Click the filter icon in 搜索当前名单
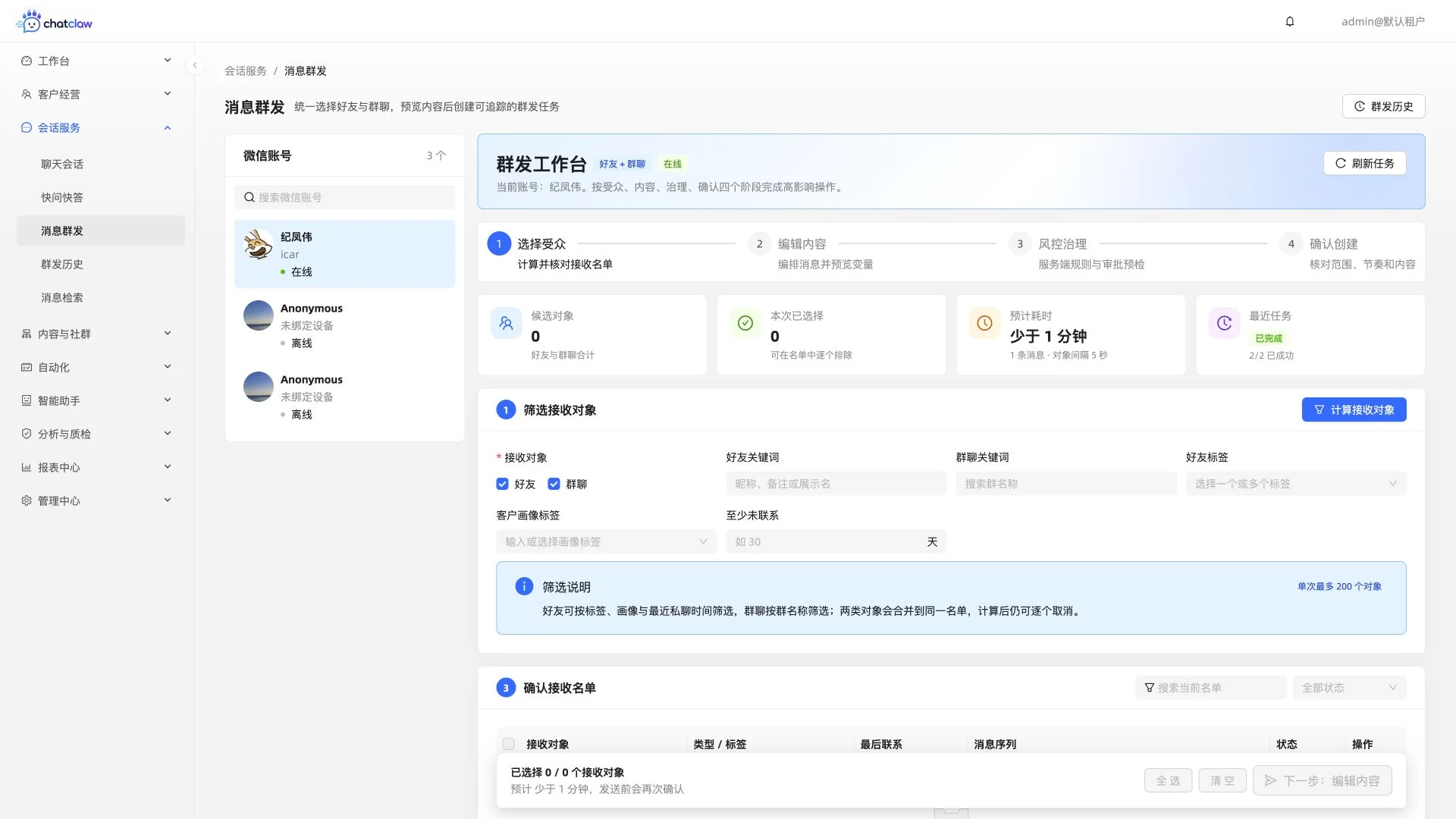 click(x=1150, y=688)
